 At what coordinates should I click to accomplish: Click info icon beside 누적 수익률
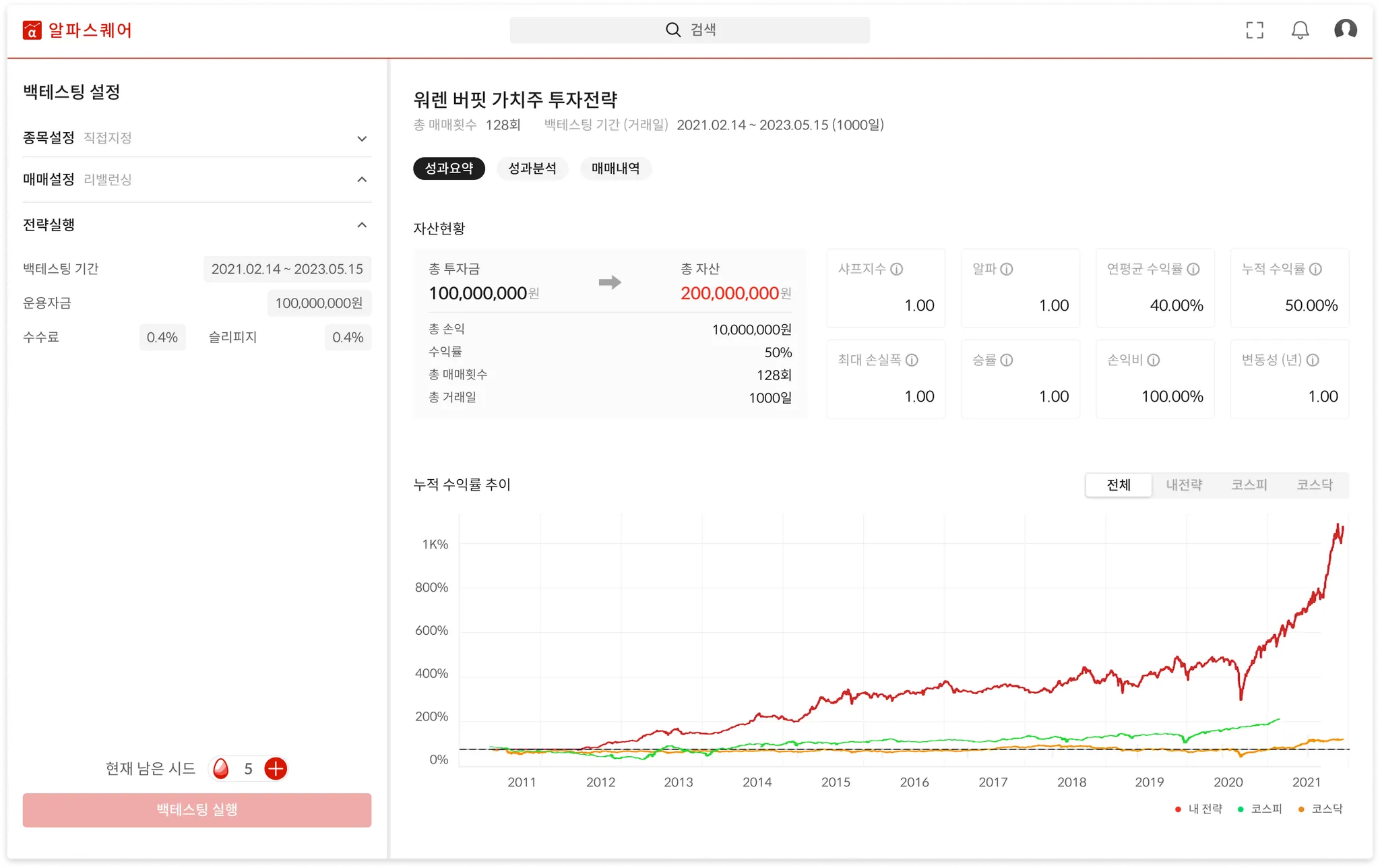tap(1315, 269)
